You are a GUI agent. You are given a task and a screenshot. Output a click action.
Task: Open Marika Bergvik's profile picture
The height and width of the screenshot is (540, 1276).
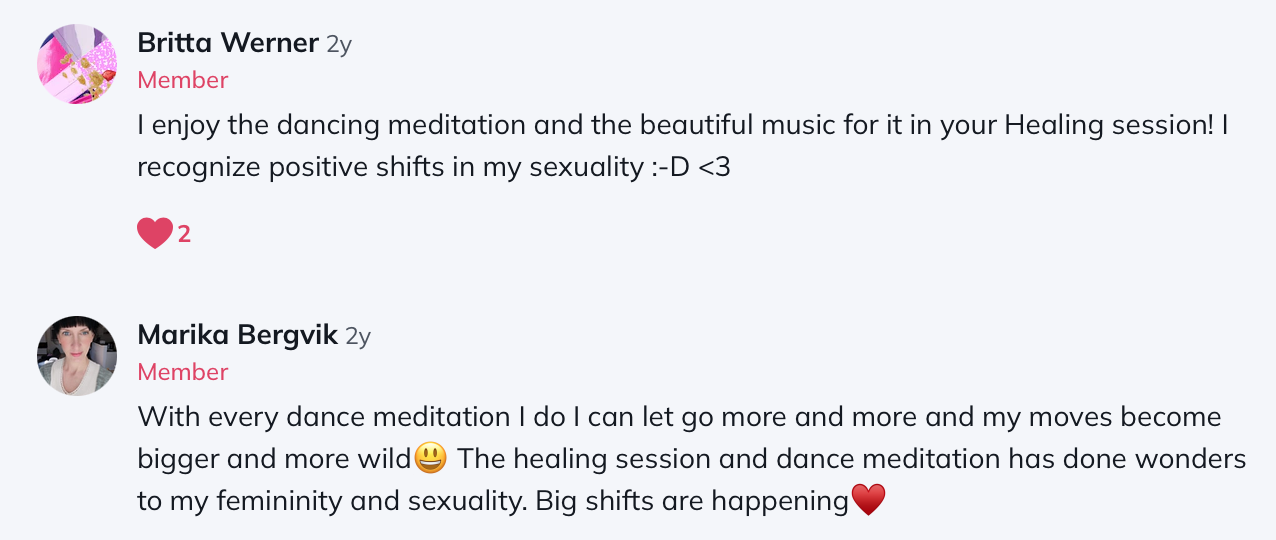pyautogui.click(x=77, y=356)
